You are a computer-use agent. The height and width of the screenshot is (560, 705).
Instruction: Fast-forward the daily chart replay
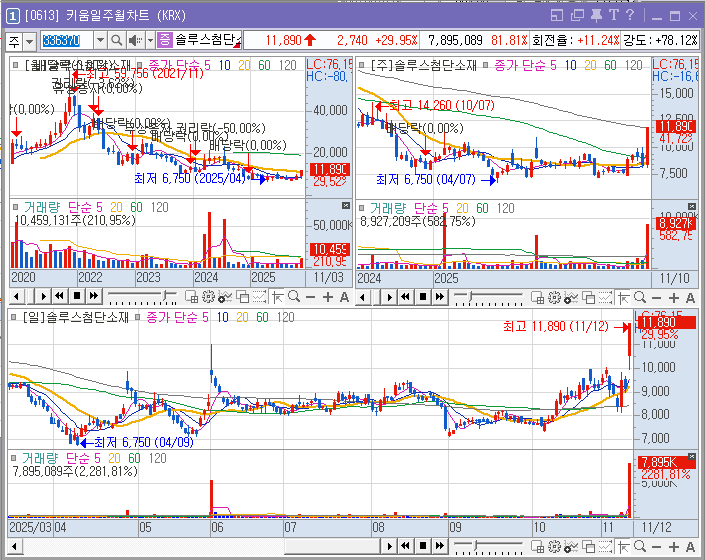440,546
